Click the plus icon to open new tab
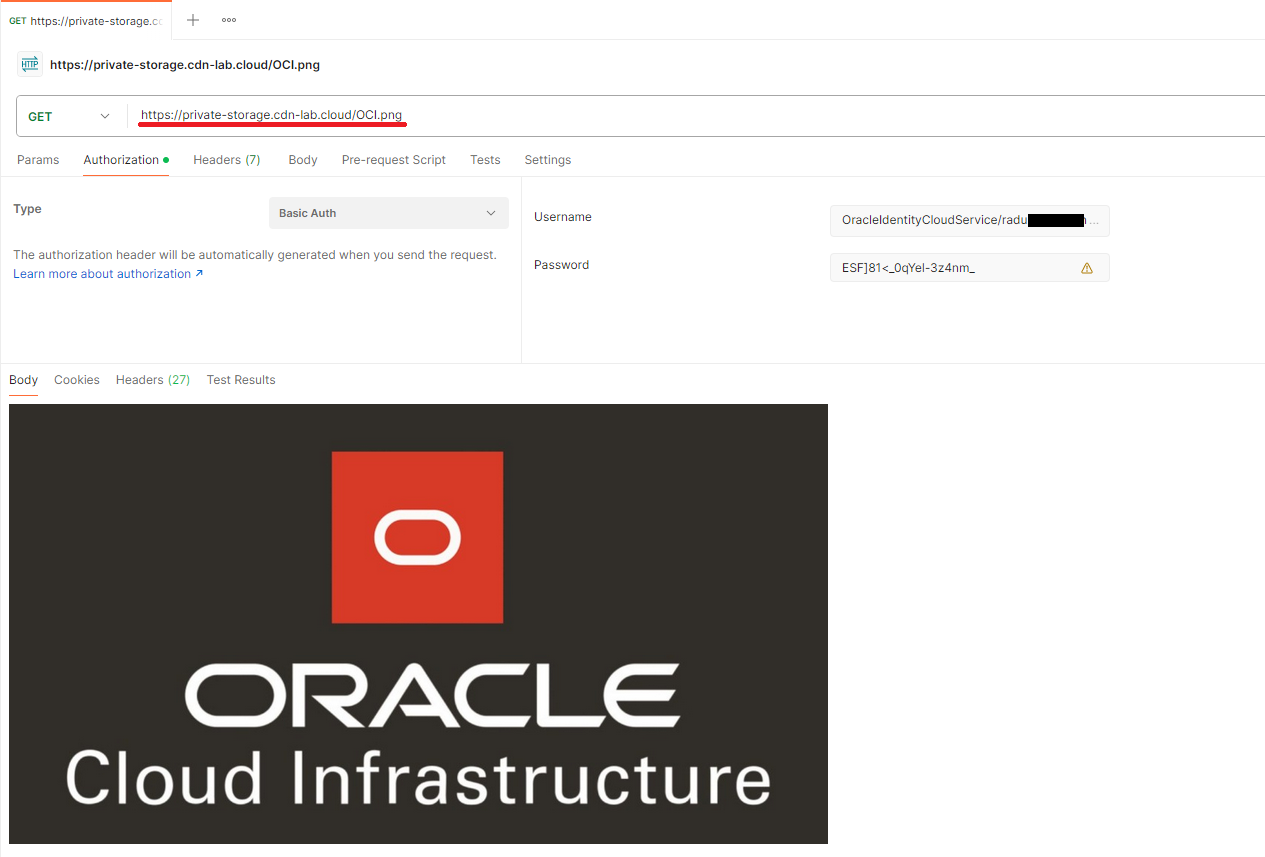 point(193,20)
